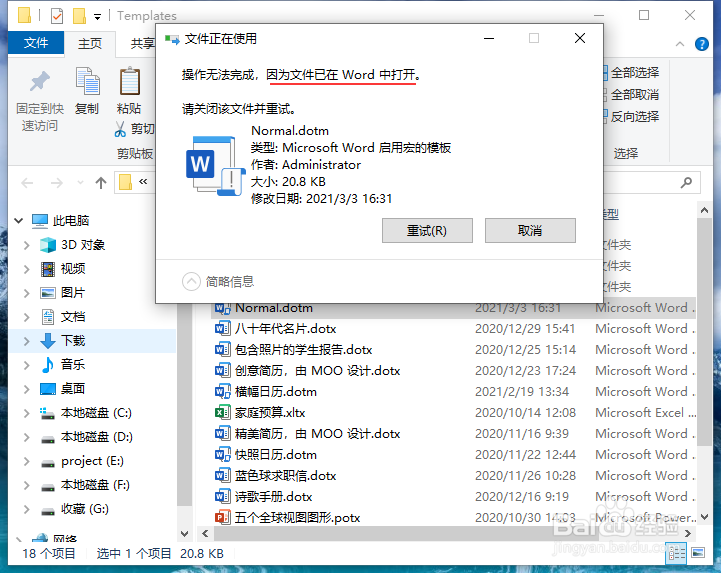The image size is (721, 573).
Task: Click the details view icon in status bar
Action: (676, 553)
